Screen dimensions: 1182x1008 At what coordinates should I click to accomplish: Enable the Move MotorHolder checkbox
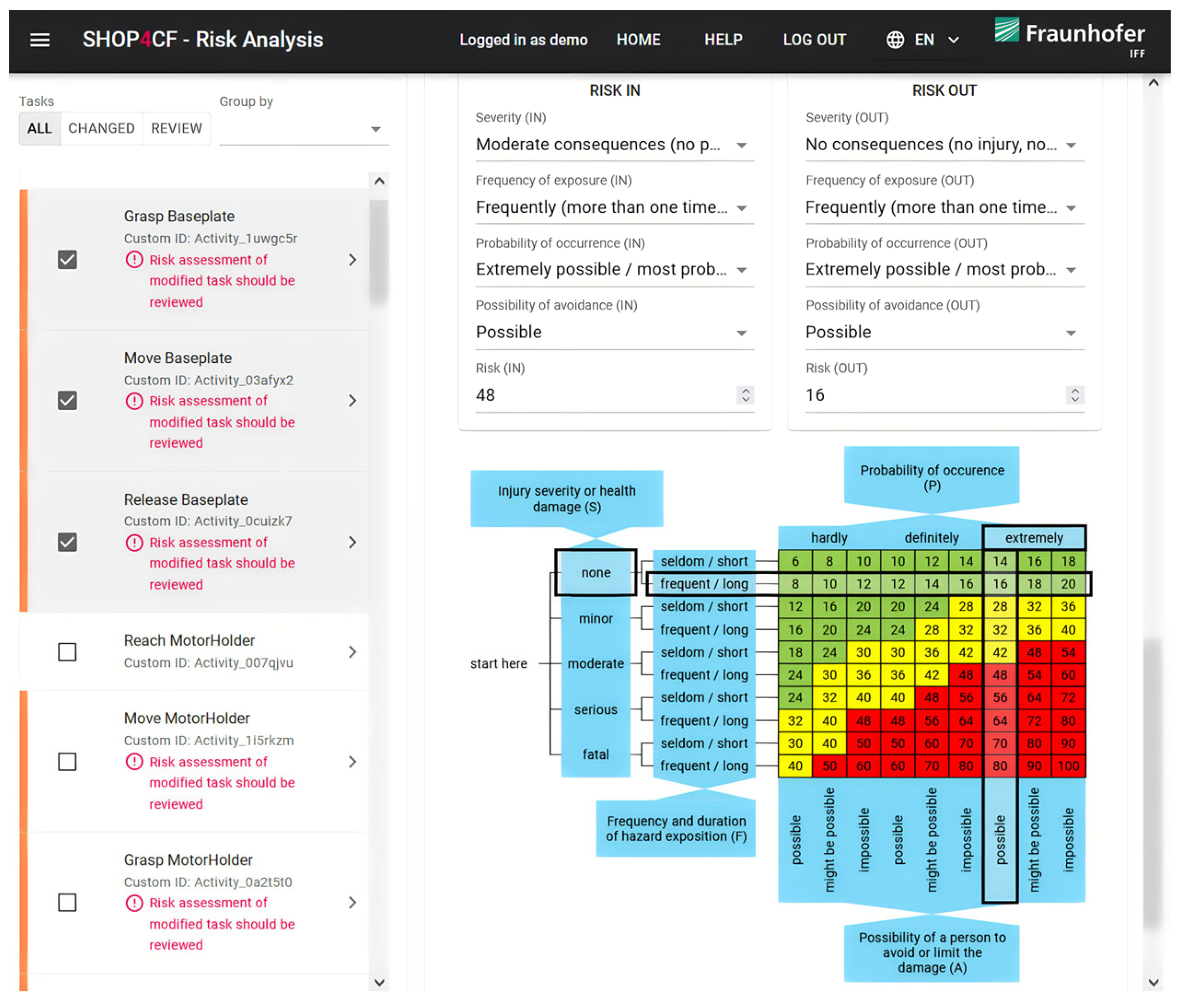pos(68,761)
